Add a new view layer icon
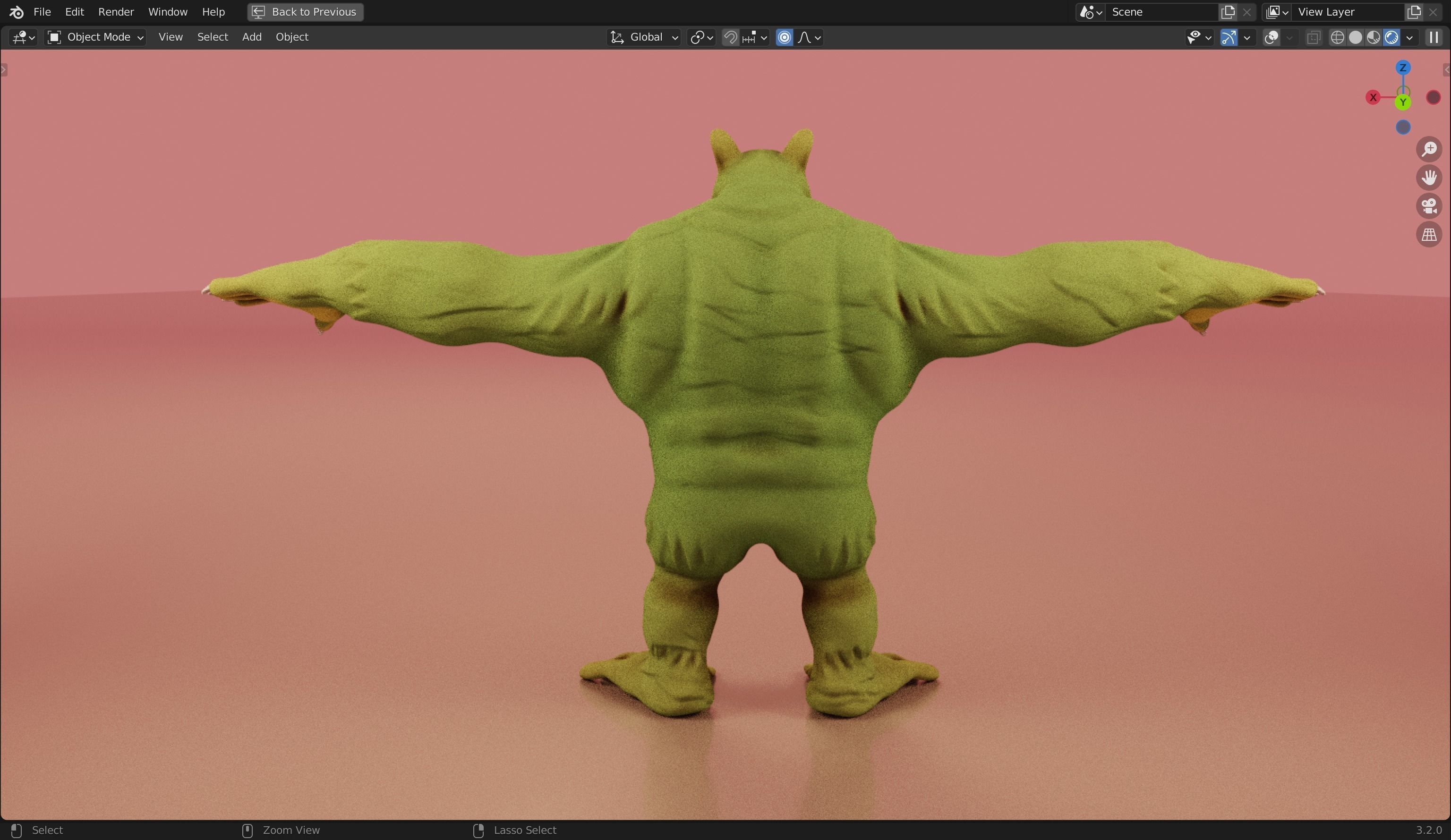 [1414, 11]
